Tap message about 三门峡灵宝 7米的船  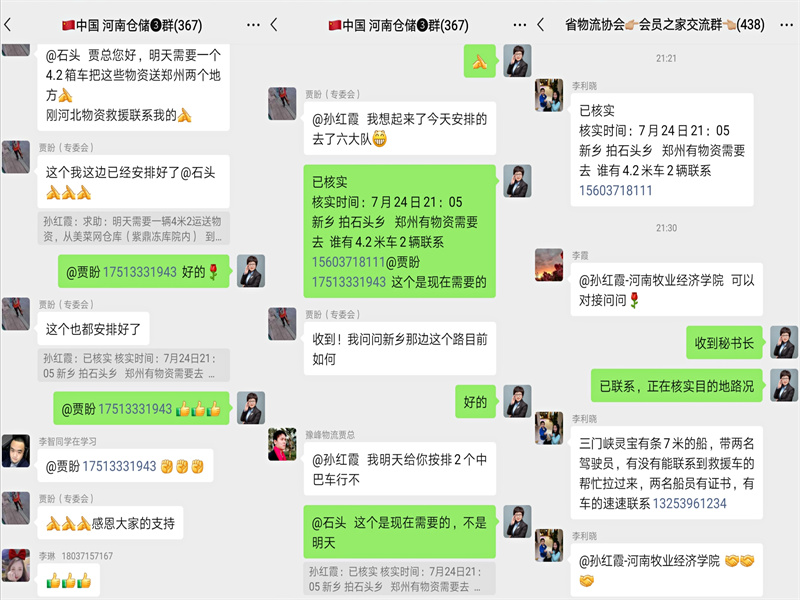666,473
